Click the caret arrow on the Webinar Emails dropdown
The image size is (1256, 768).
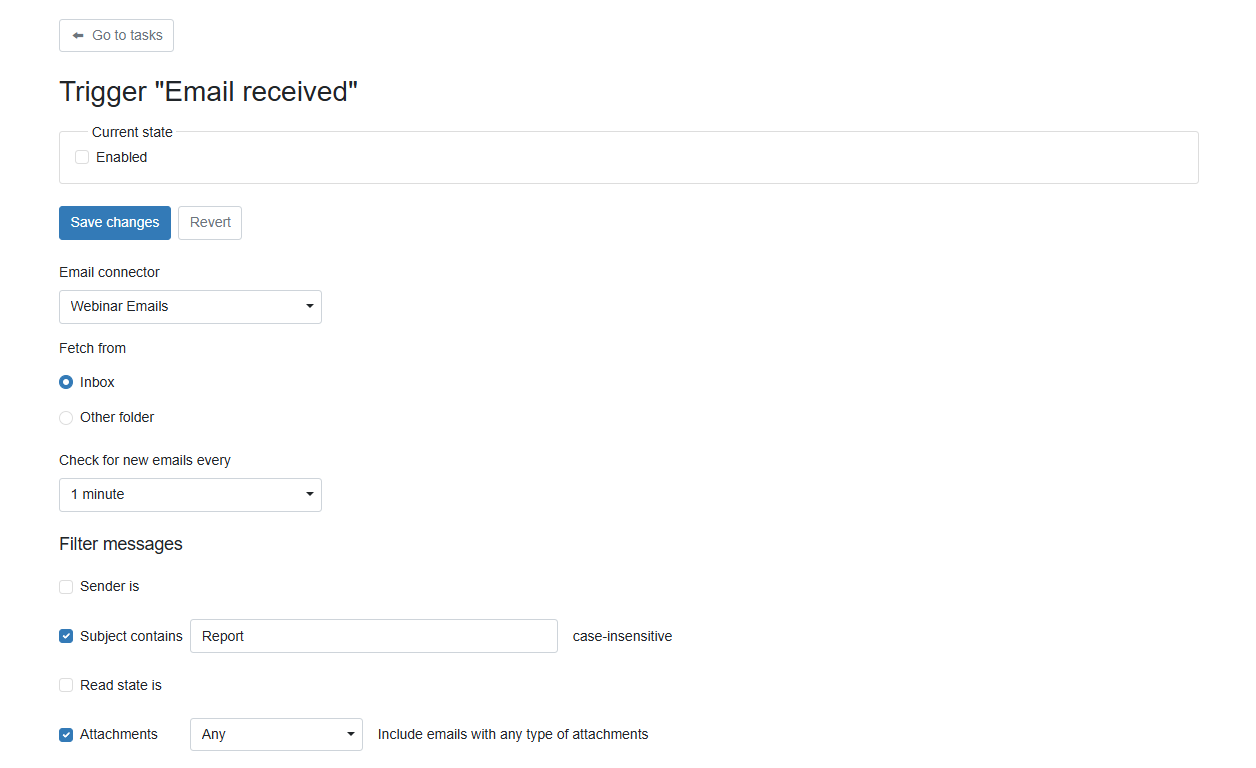point(310,307)
